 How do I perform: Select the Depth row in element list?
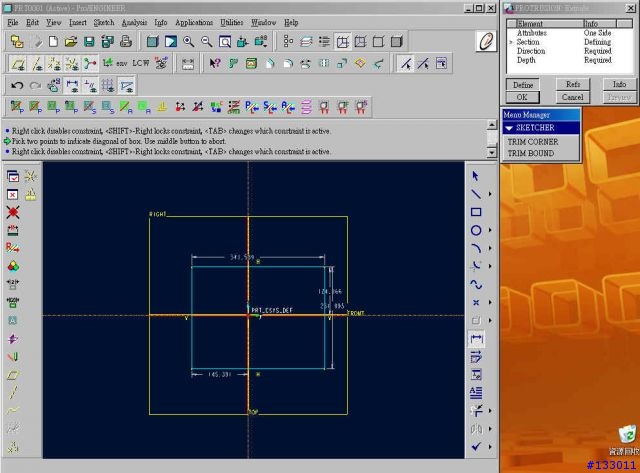(x=569, y=60)
